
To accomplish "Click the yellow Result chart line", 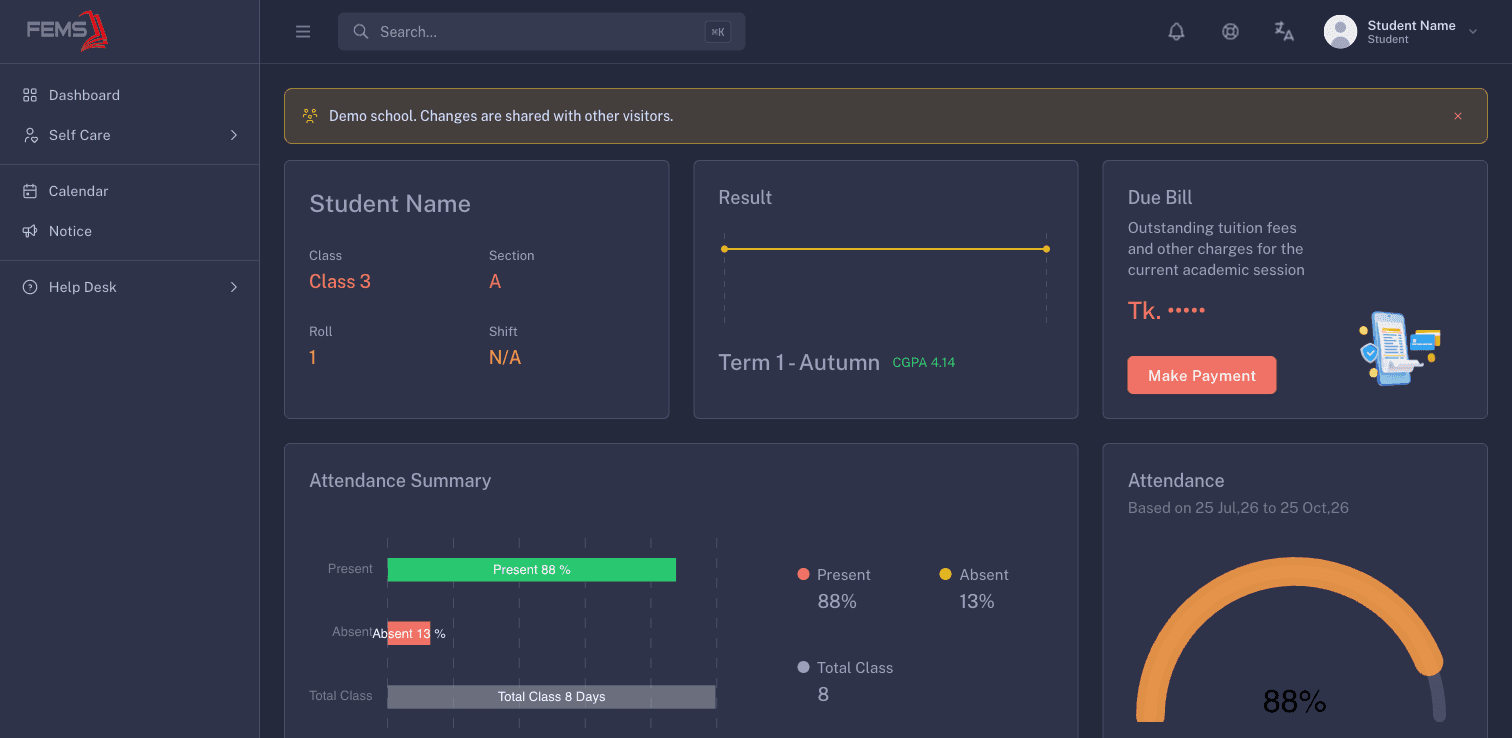I will point(885,249).
